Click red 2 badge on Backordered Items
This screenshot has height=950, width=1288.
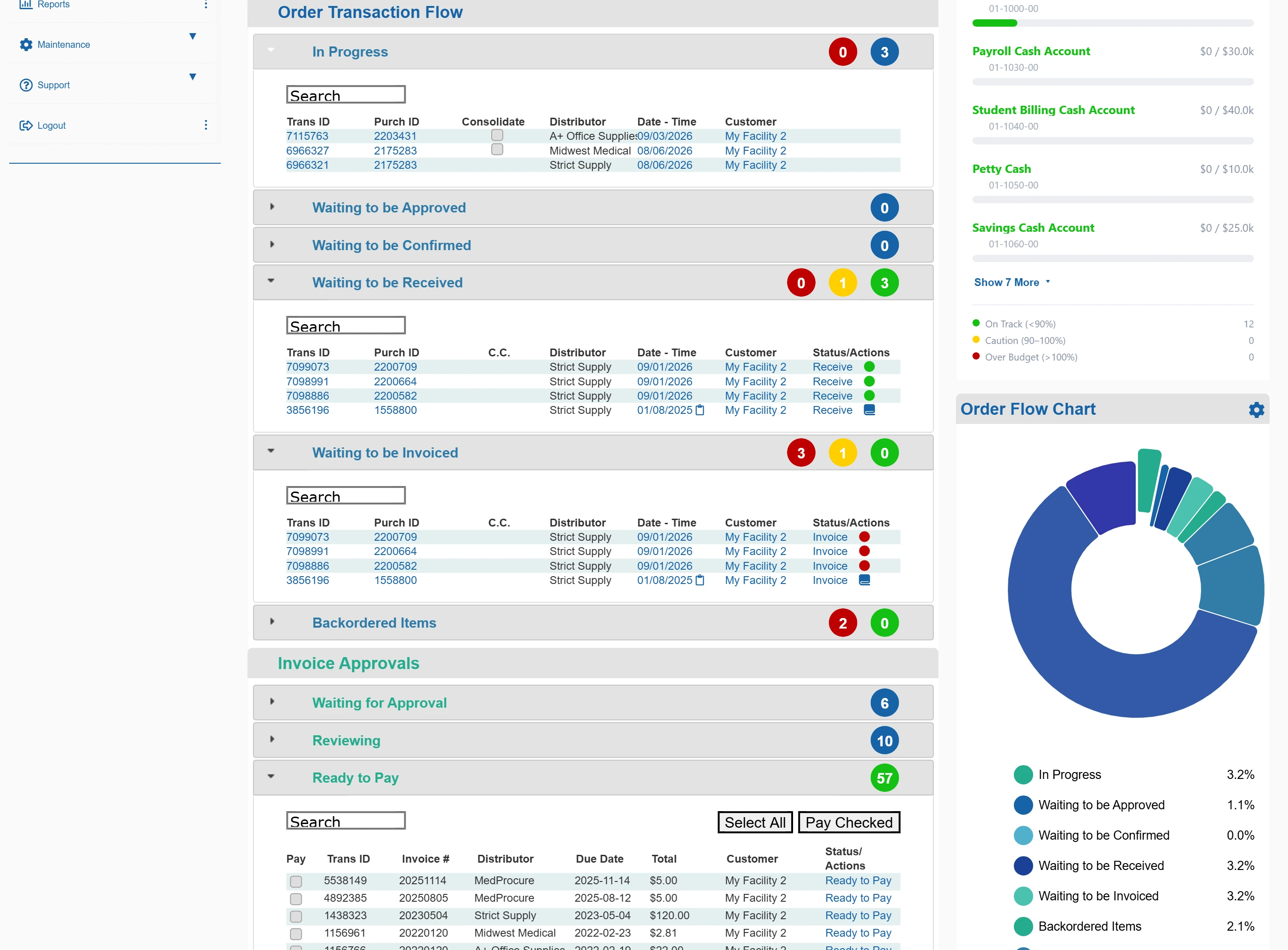coord(842,624)
